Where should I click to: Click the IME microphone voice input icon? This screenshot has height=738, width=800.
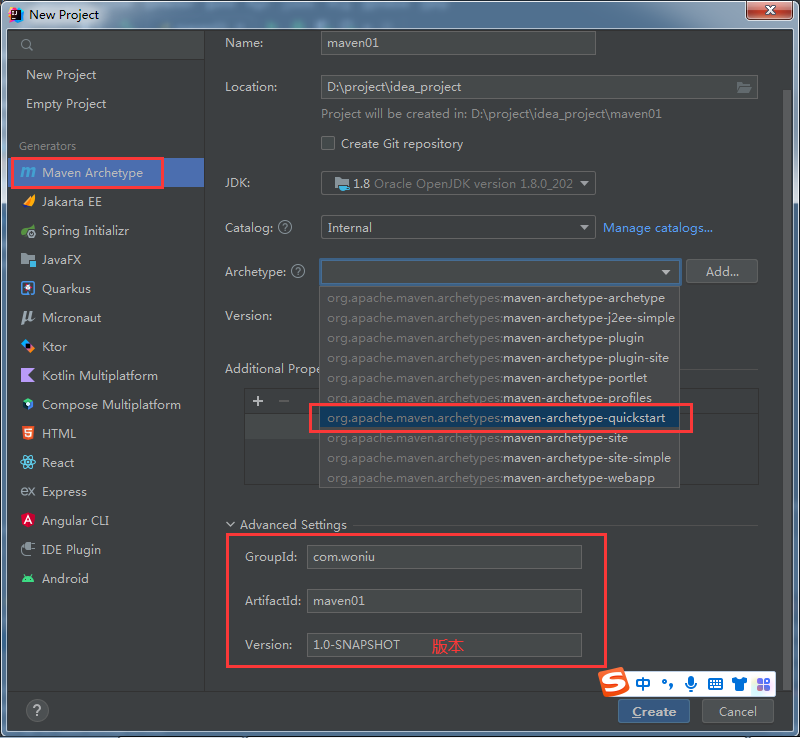point(691,684)
